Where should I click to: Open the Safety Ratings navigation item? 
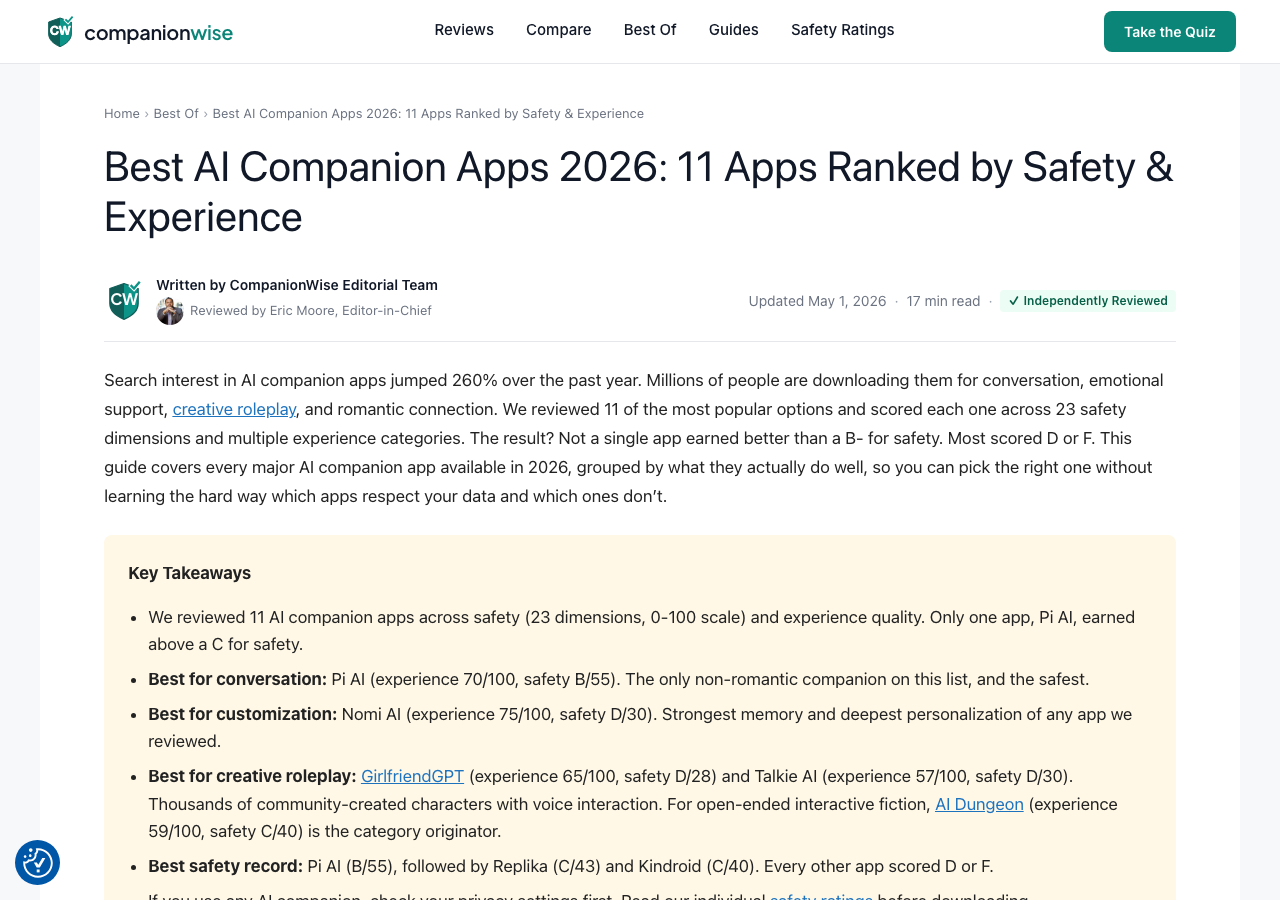843,30
